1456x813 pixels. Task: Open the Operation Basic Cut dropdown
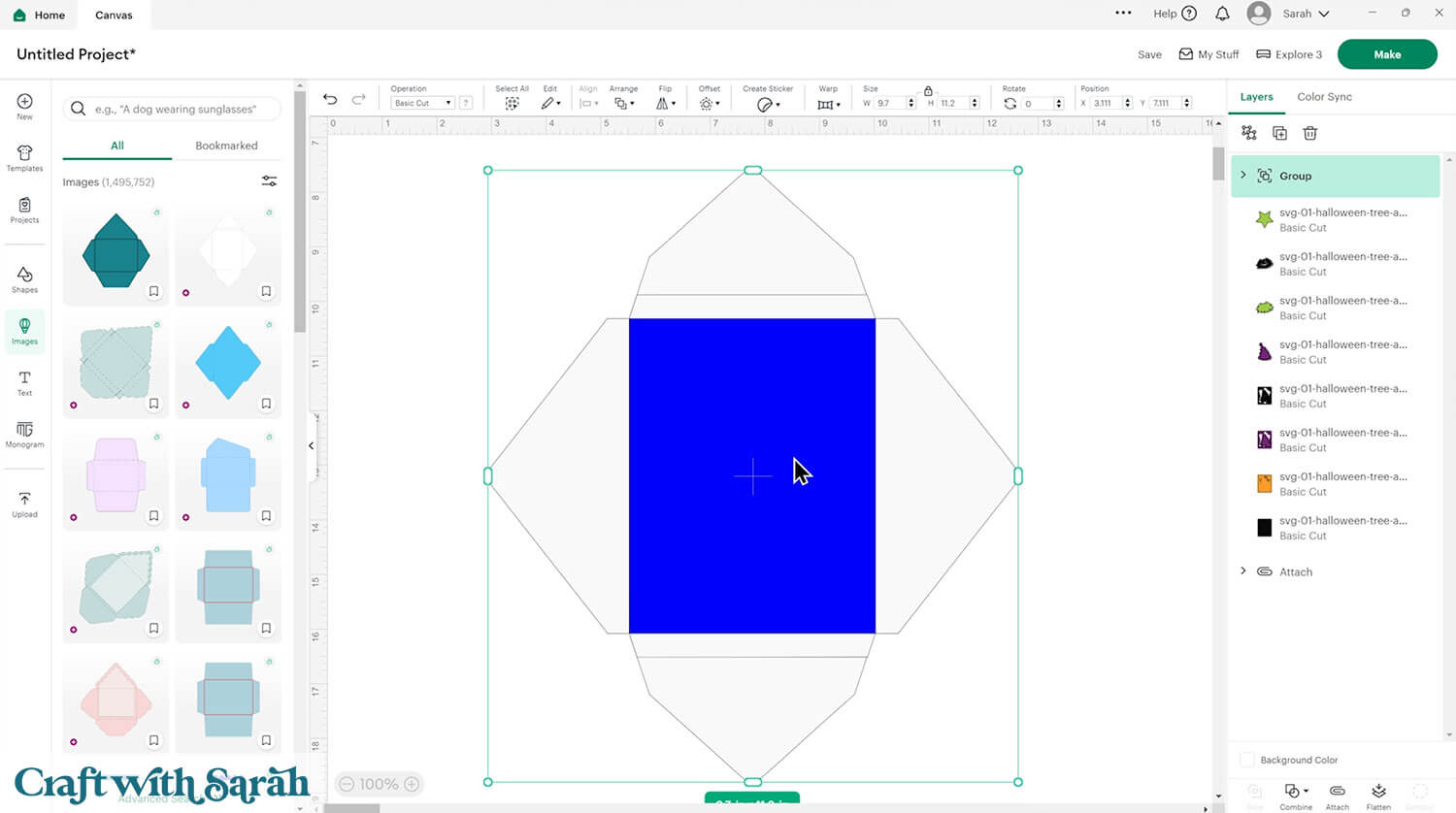pyautogui.click(x=422, y=103)
